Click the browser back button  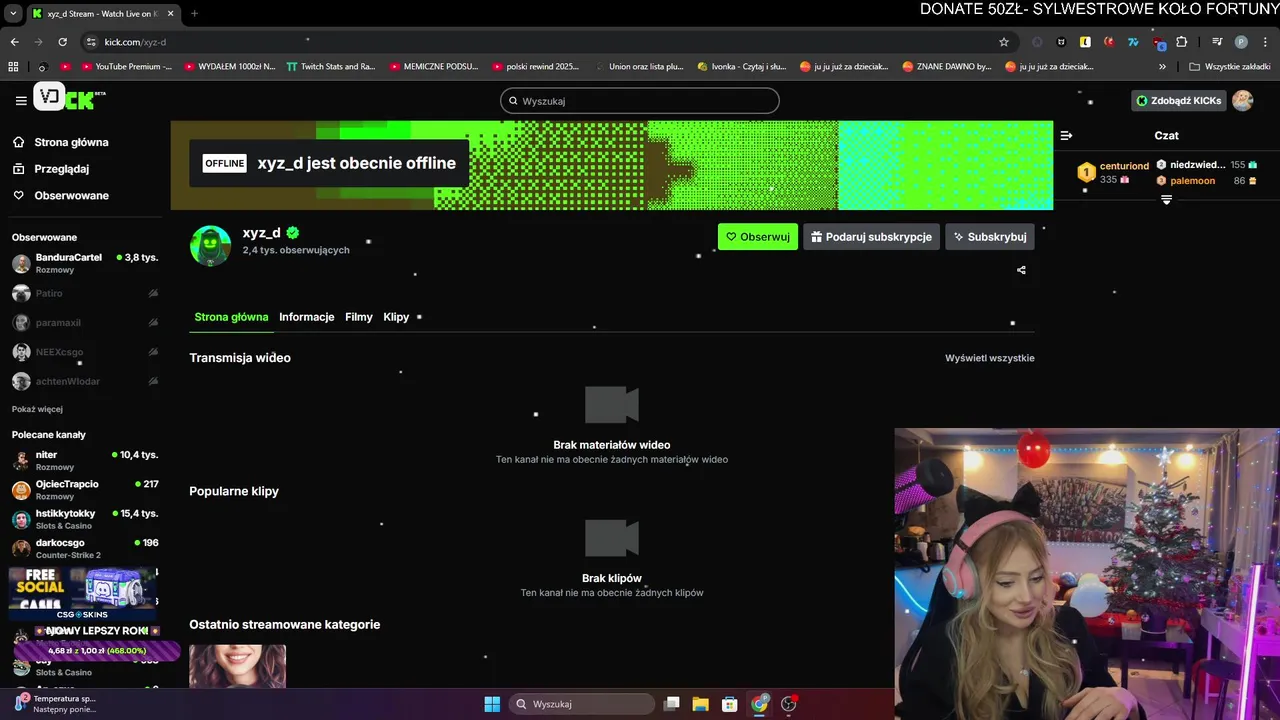(x=14, y=42)
